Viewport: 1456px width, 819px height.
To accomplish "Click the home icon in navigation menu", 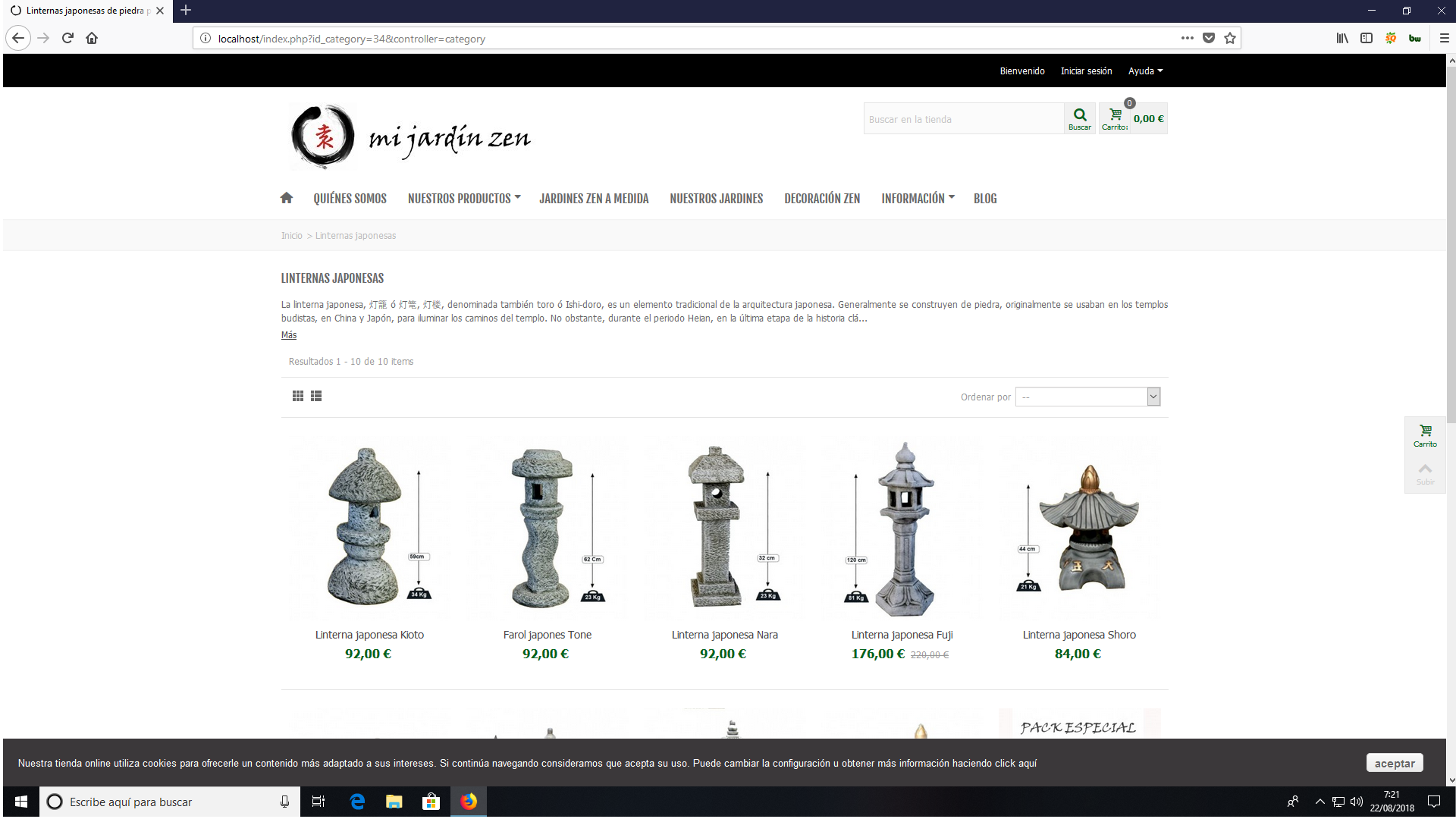I will 286,198.
